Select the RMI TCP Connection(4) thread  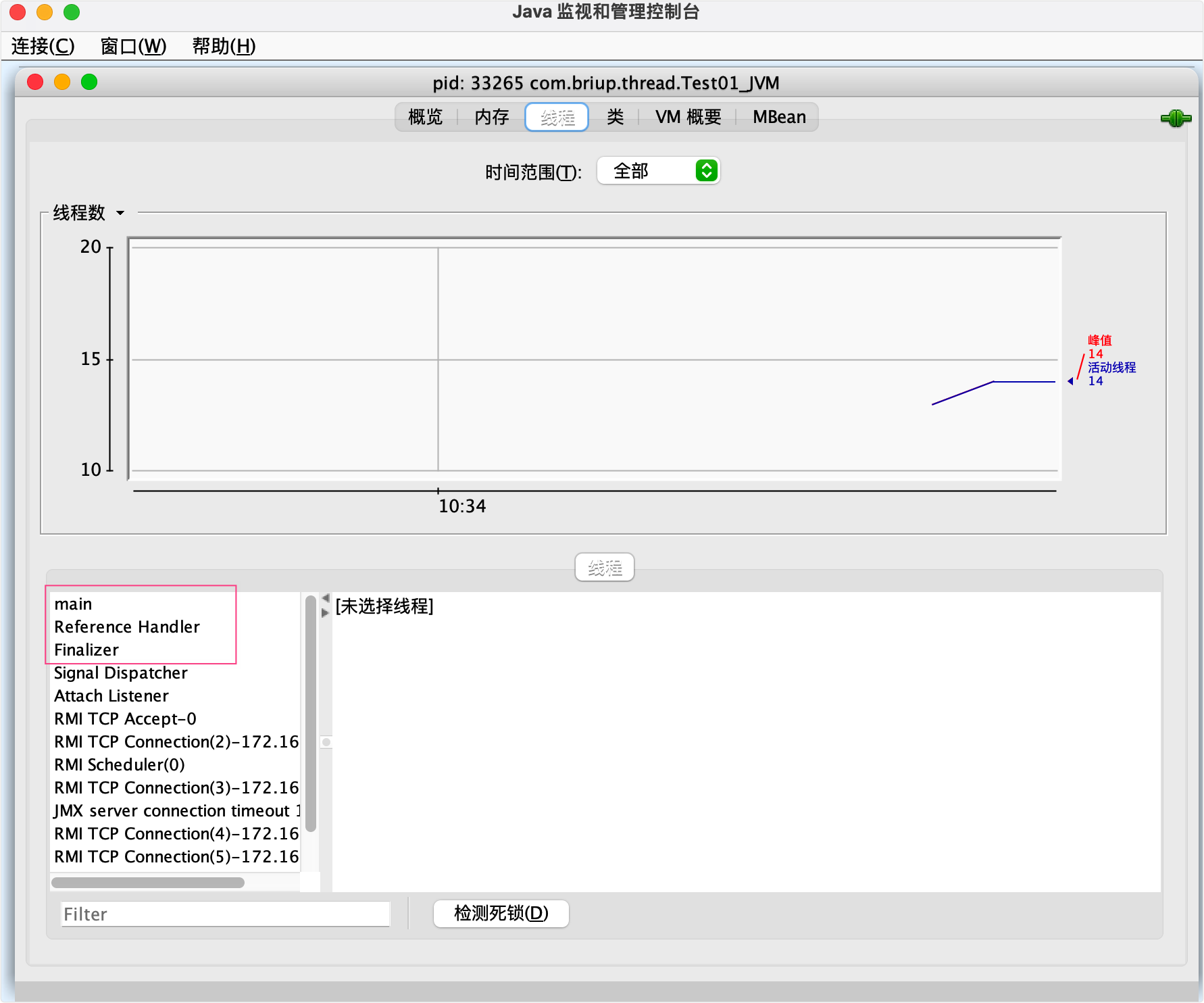[175, 834]
